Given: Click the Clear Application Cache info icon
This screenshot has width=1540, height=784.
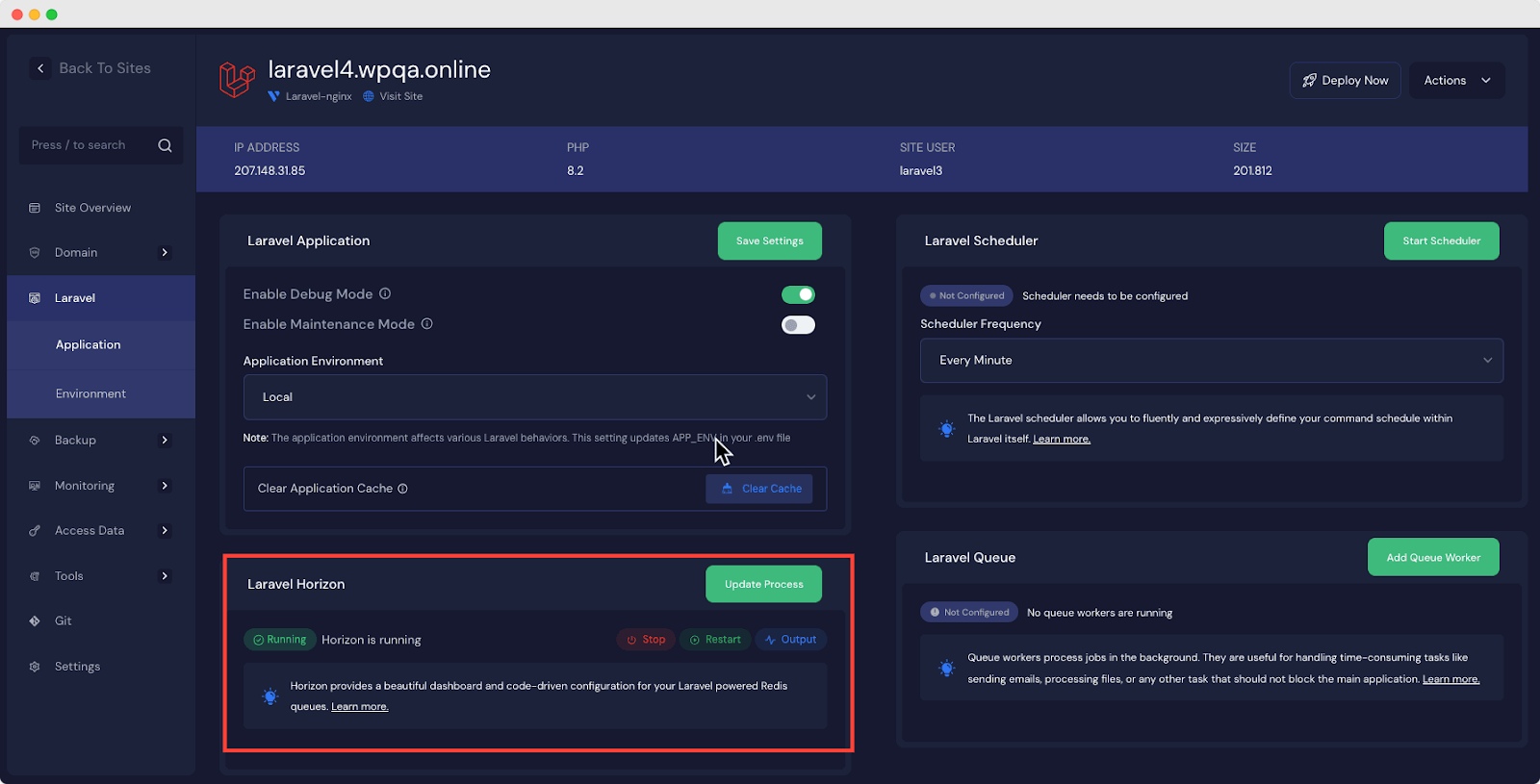Looking at the screenshot, I should tap(402, 489).
